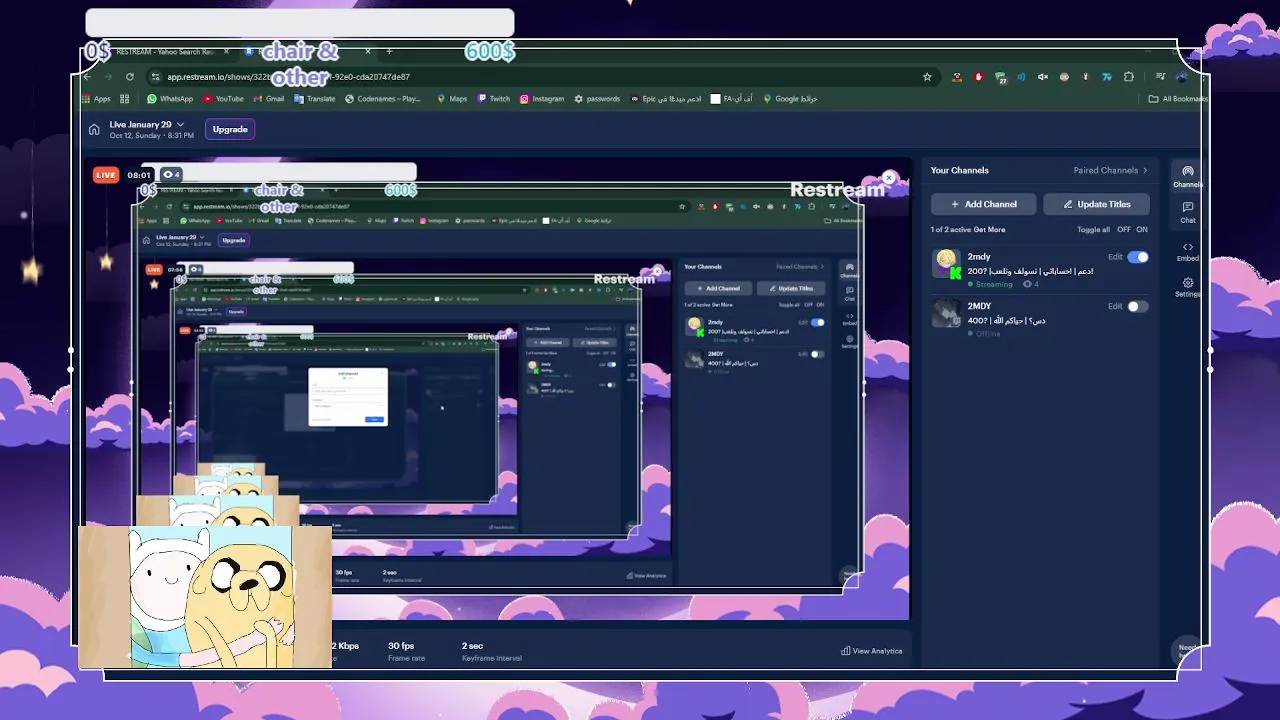This screenshot has width=1280, height=720.
Task: Edit the 2mdy streaming channel
Action: tap(1115, 257)
